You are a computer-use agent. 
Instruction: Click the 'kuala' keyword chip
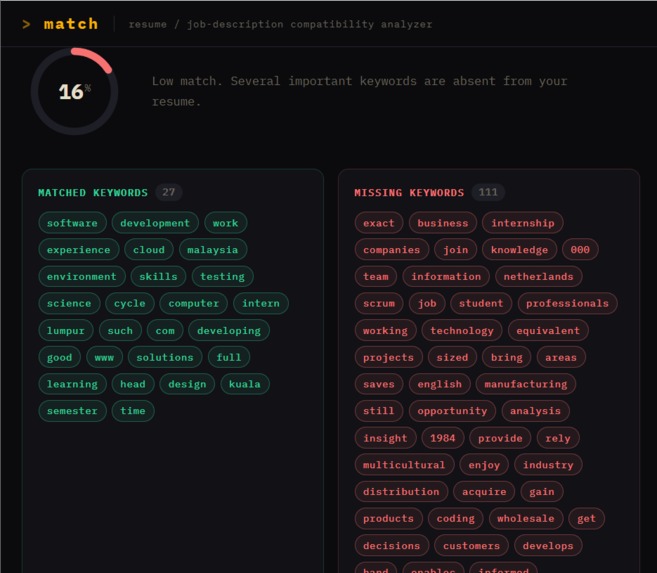coord(245,384)
